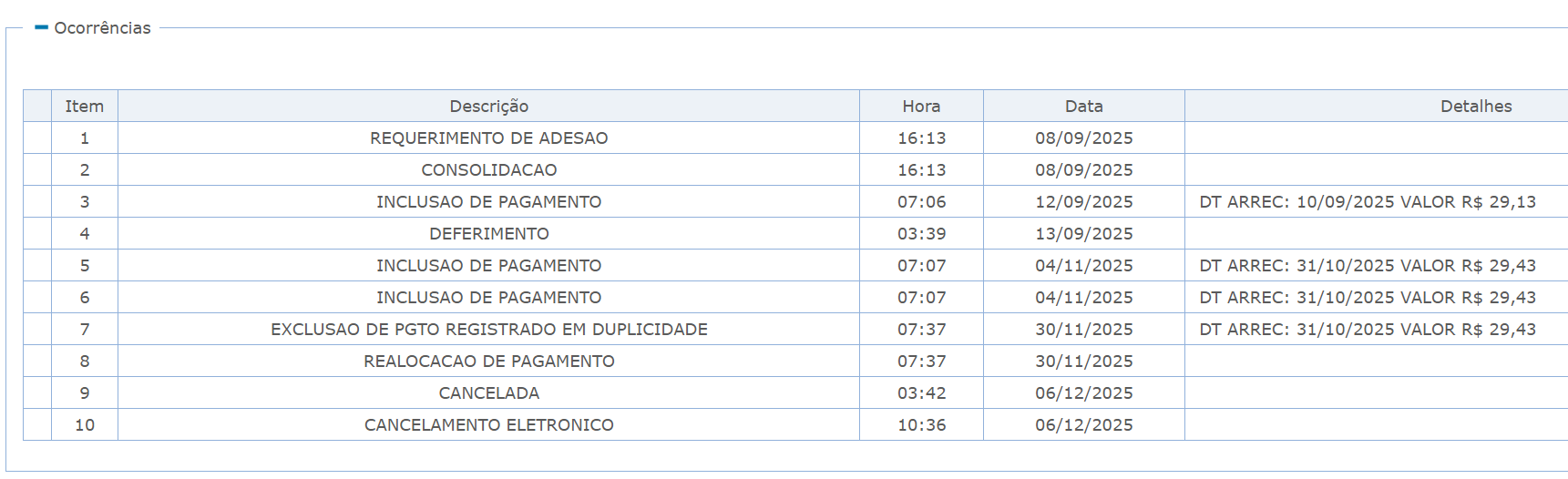Select the REQUERIMENTO DE ADESAO row
Viewport: 1568px width, 479px height.
(x=795, y=138)
